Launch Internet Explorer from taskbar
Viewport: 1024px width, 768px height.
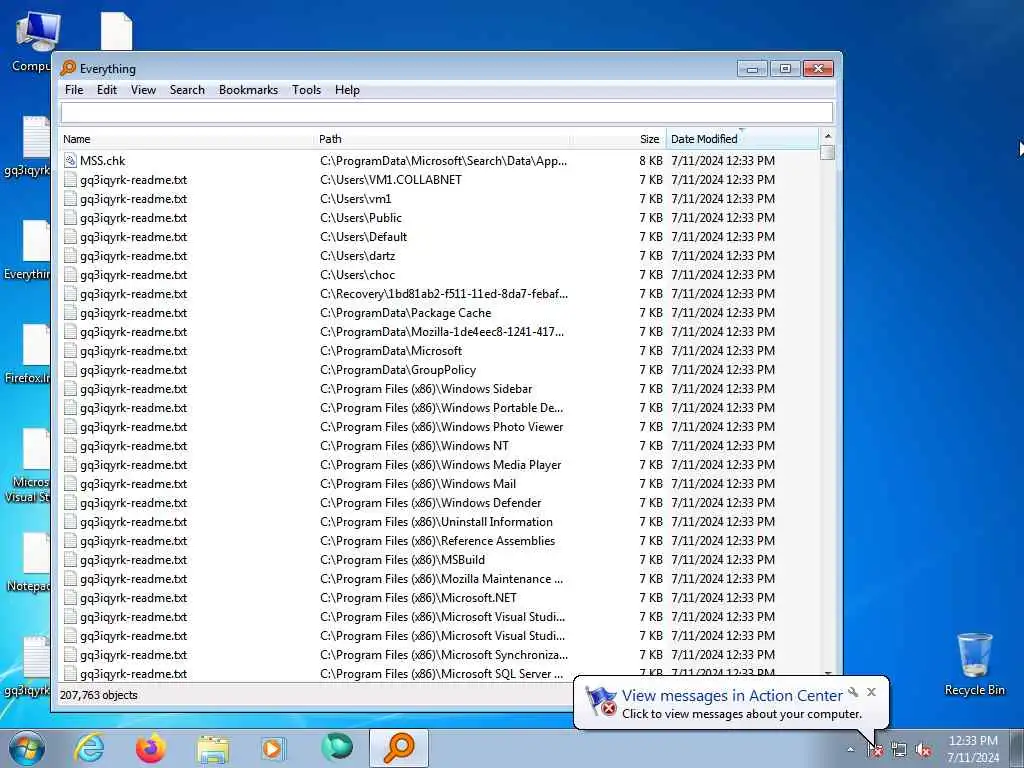click(x=89, y=748)
